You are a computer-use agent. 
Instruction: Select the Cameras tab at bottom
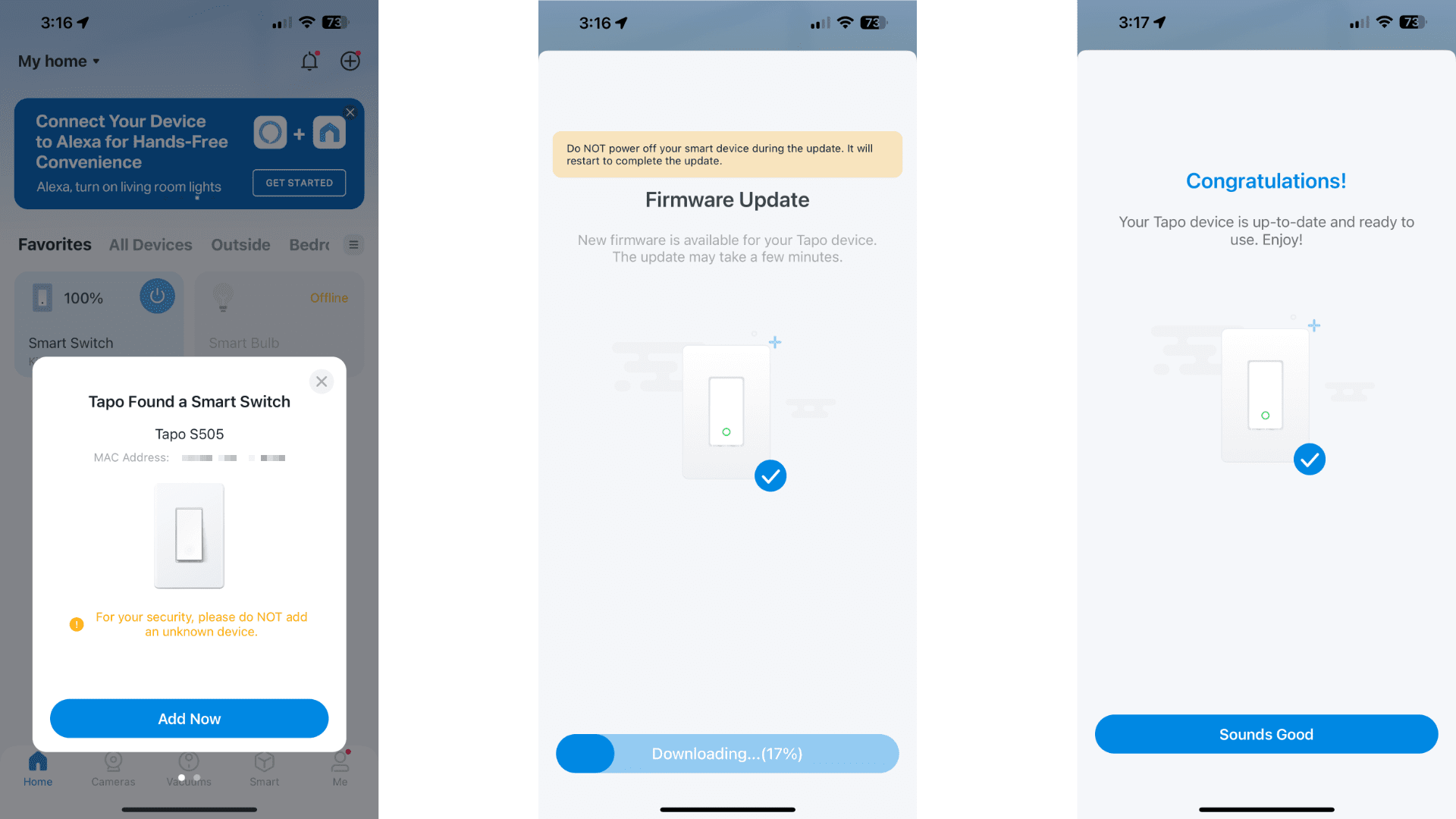[x=113, y=770]
